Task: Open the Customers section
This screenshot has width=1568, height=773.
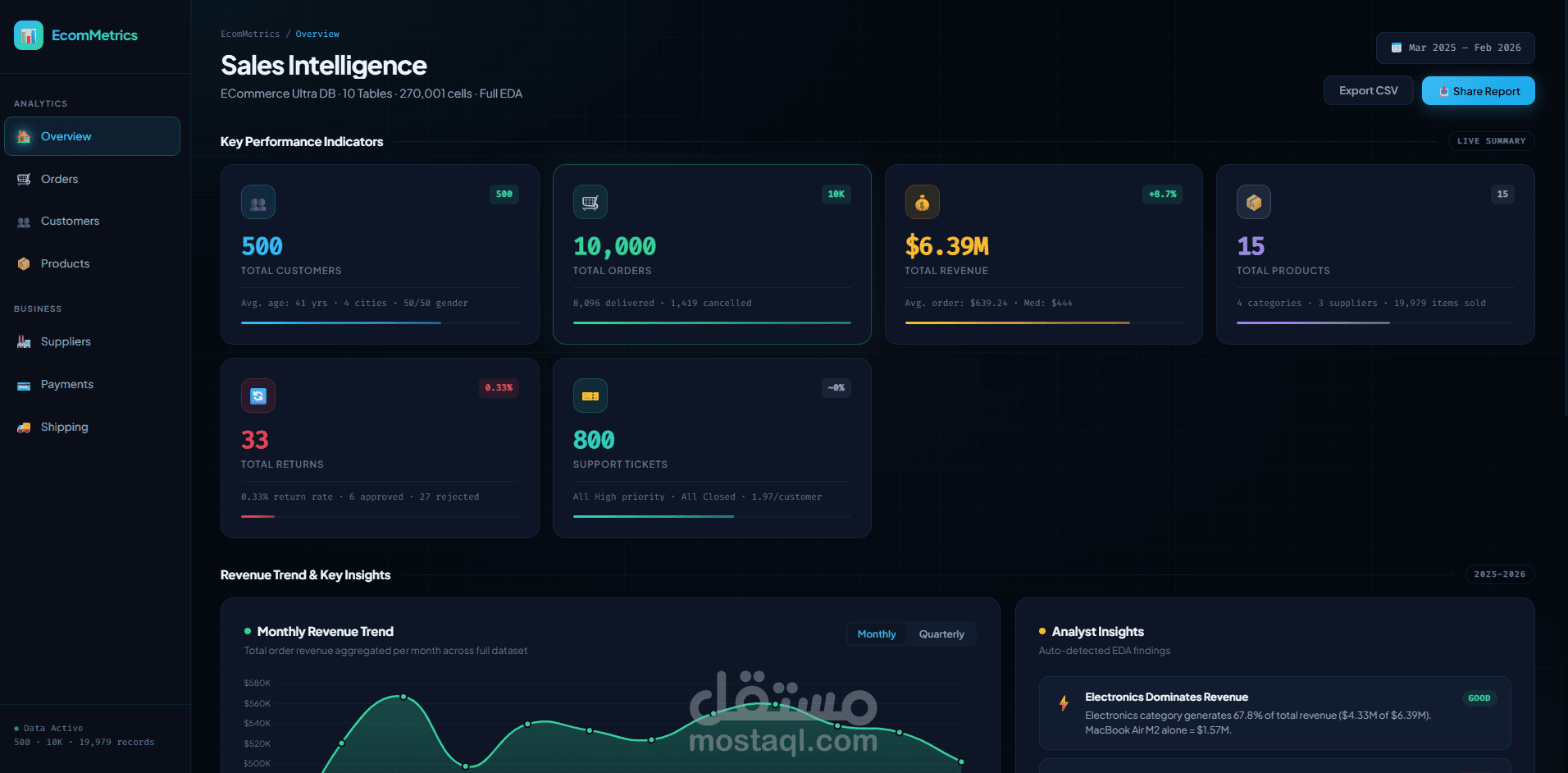Action: coord(92,222)
